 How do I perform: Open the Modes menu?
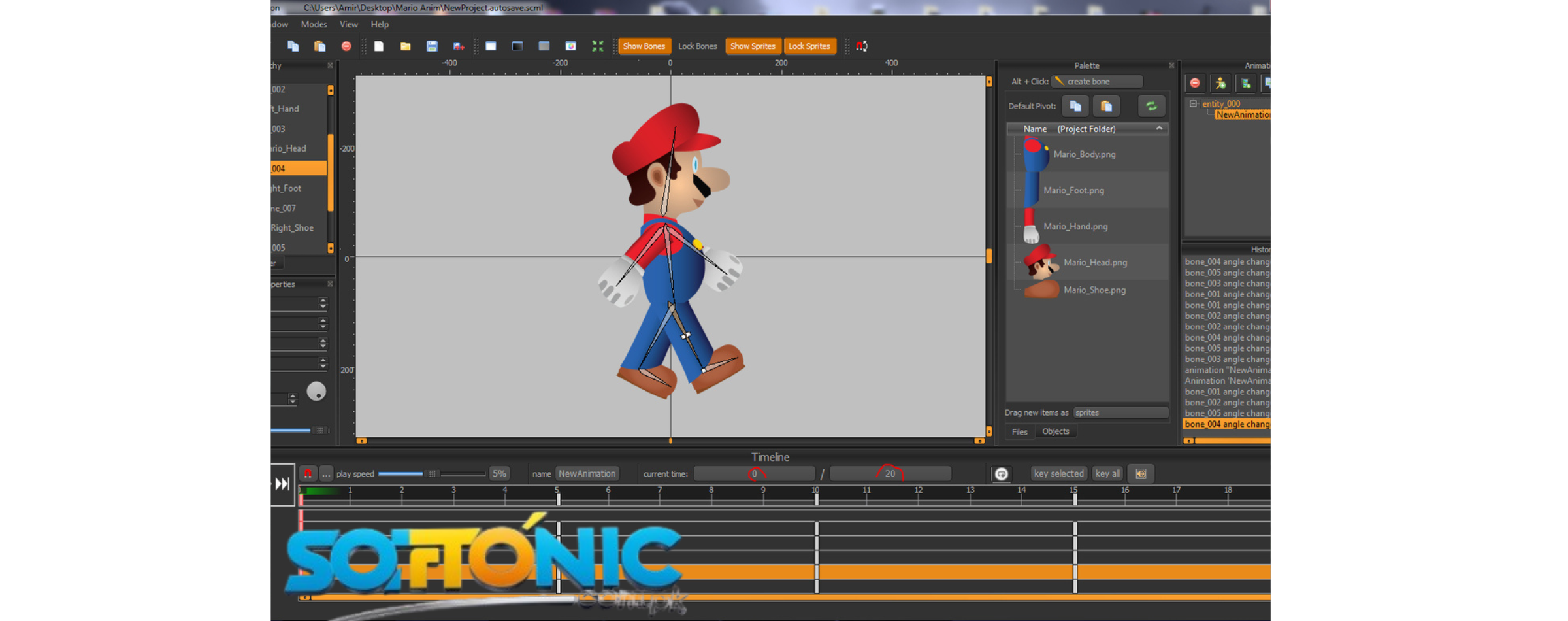(x=314, y=24)
